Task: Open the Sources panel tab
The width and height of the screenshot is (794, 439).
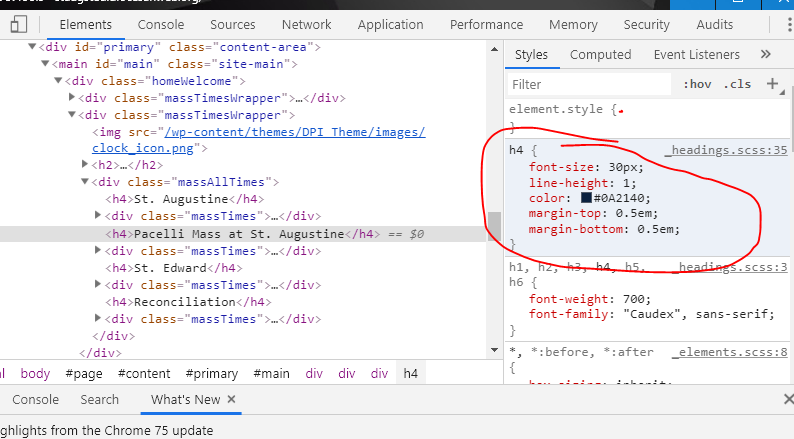Action: [232, 24]
